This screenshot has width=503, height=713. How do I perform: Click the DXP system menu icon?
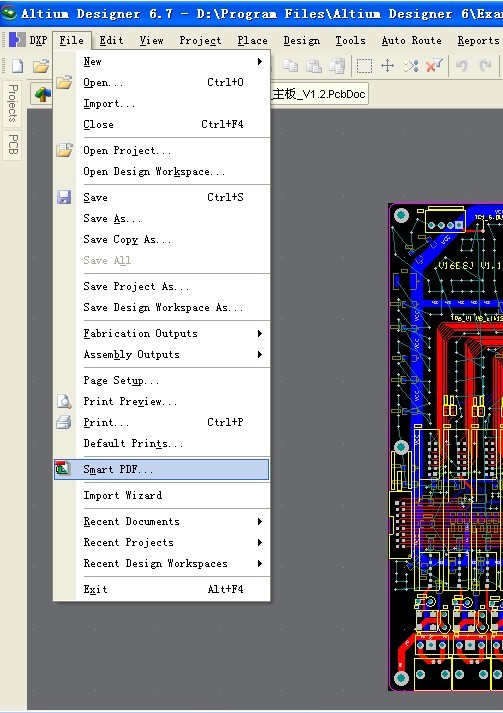[17, 40]
